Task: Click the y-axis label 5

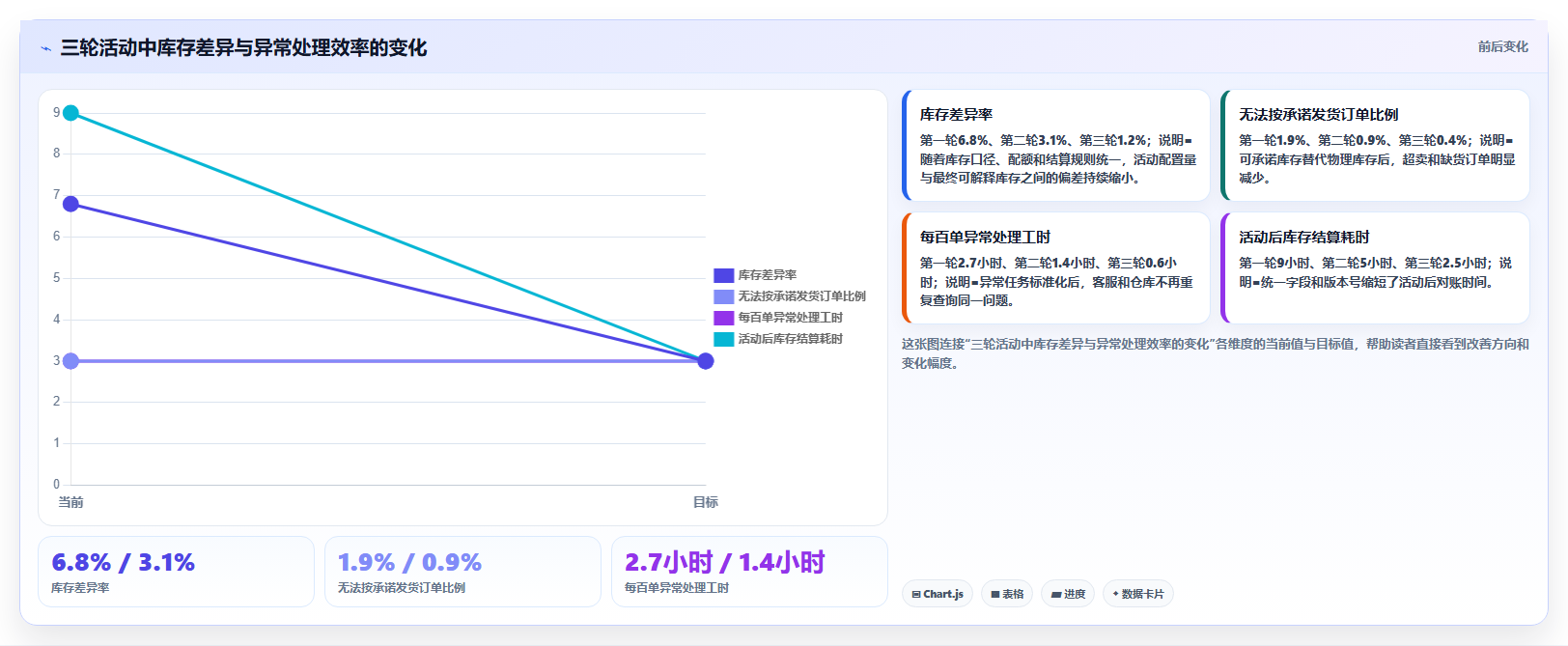Action: click(56, 278)
